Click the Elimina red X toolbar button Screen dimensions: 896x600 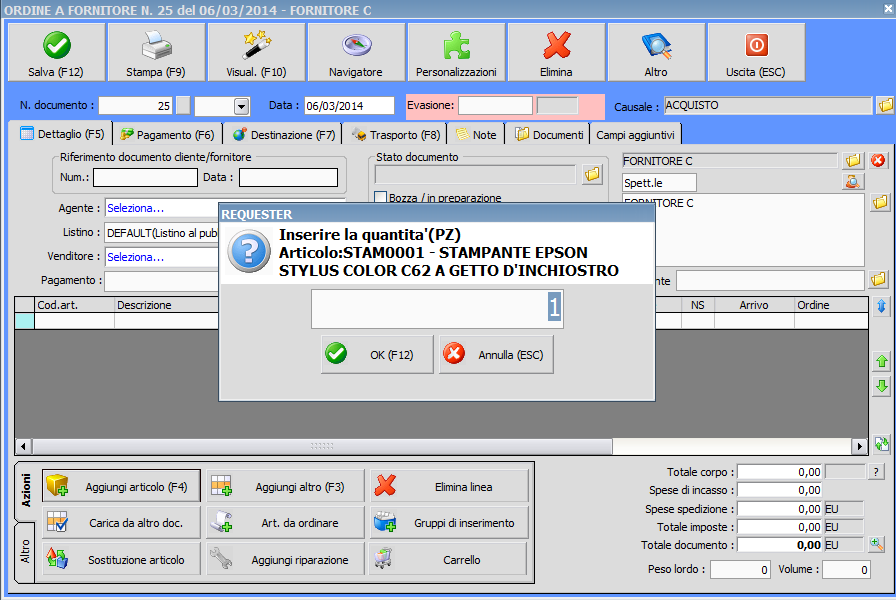pyautogui.click(x=556, y=53)
